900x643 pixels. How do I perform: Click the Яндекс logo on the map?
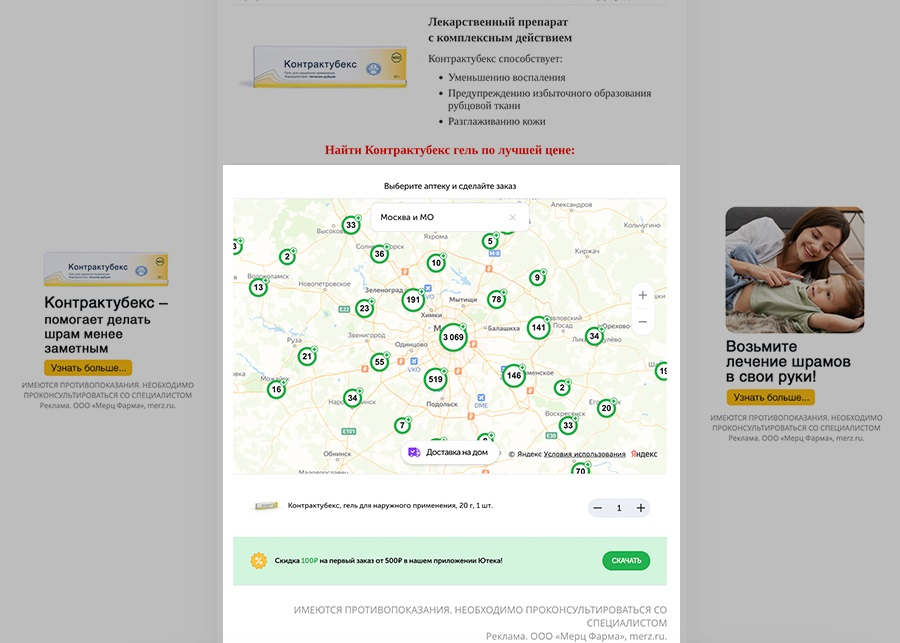[644, 454]
